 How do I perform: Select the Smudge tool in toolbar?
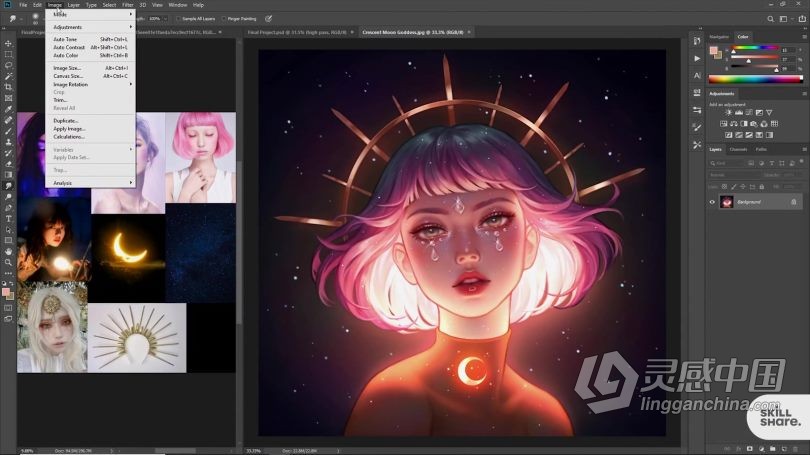(x=8, y=185)
